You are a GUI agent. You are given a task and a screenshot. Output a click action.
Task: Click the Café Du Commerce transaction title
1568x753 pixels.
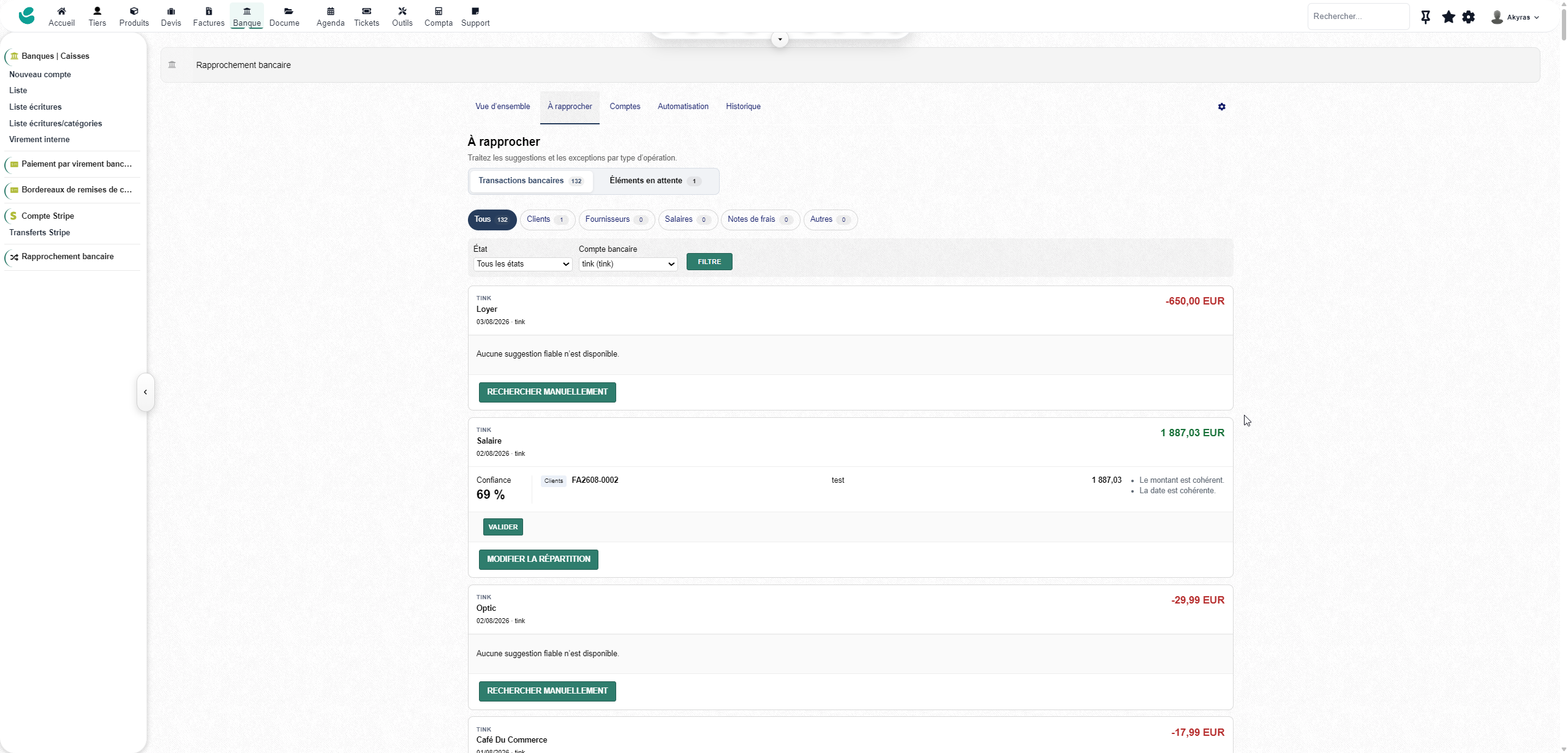[x=511, y=740]
